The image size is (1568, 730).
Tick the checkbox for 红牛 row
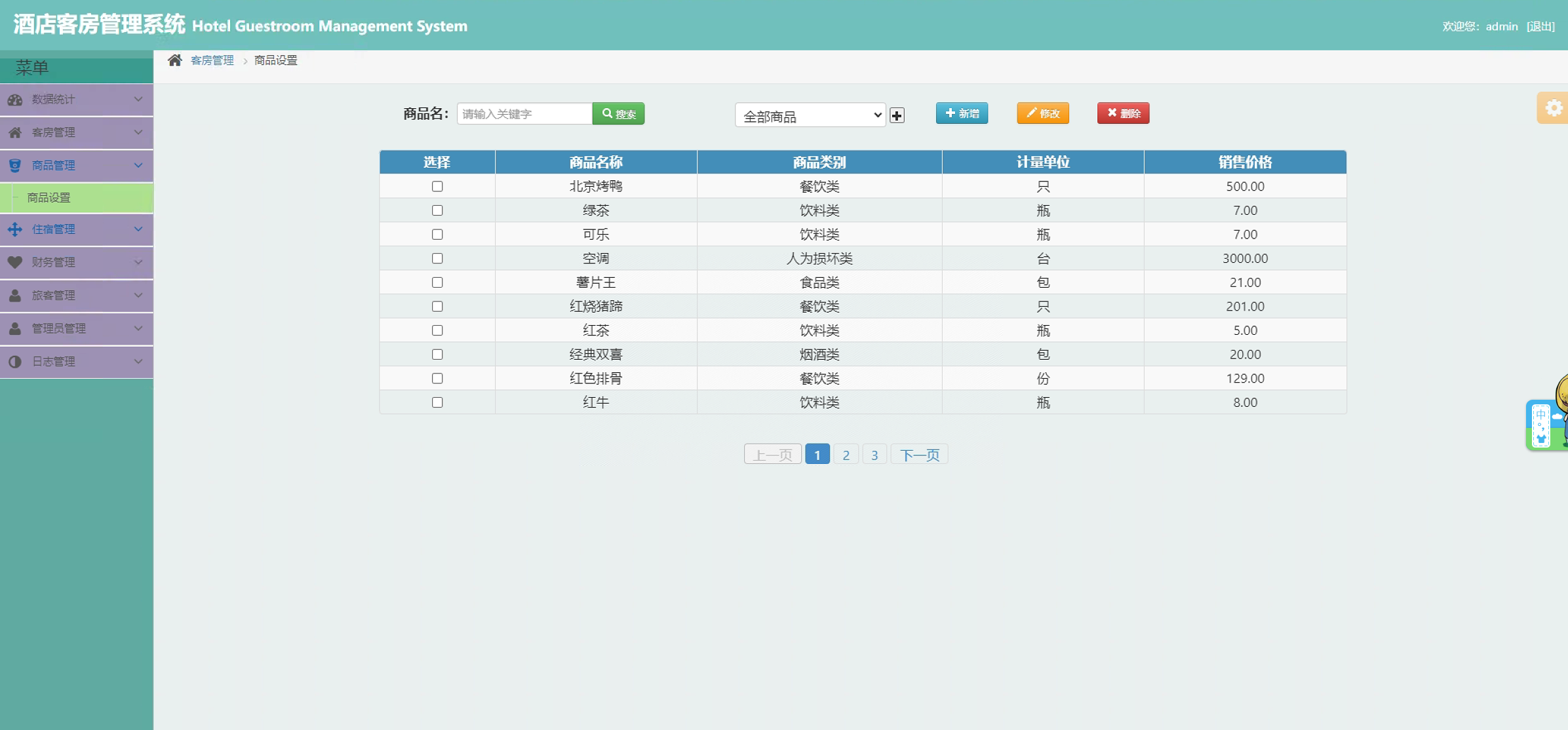coord(437,403)
